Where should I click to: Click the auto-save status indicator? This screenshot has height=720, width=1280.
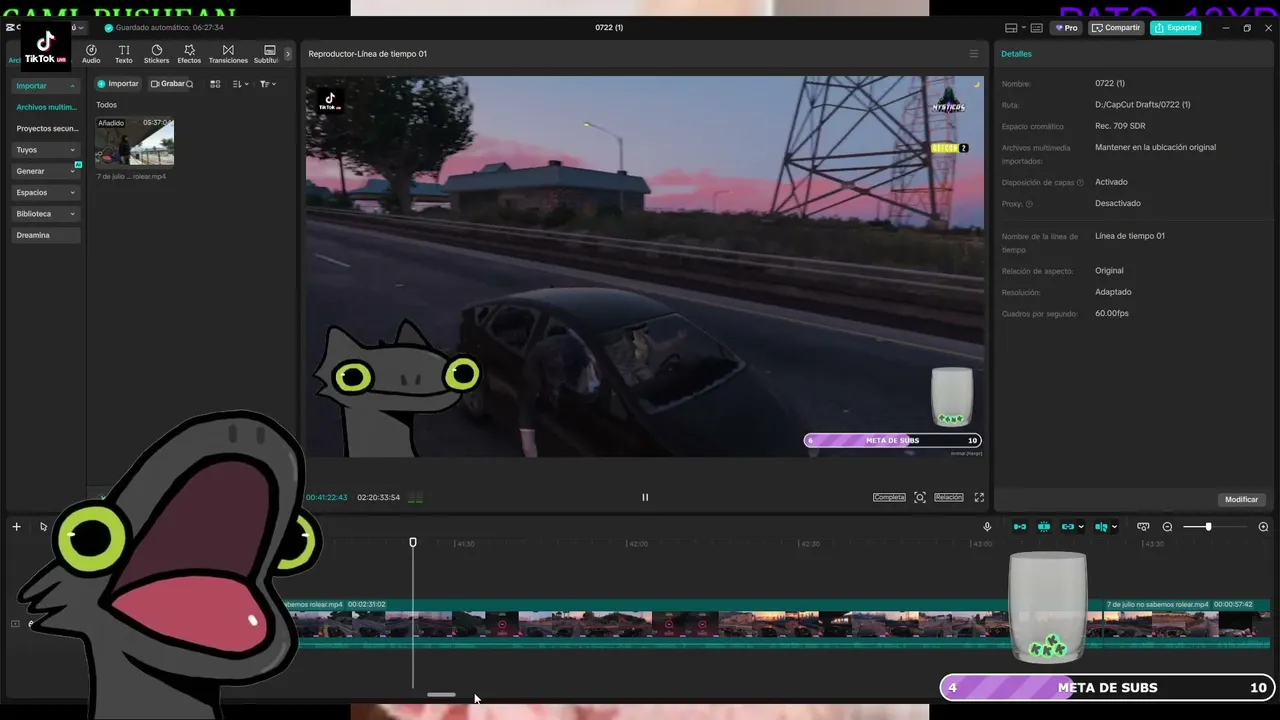[165, 28]
